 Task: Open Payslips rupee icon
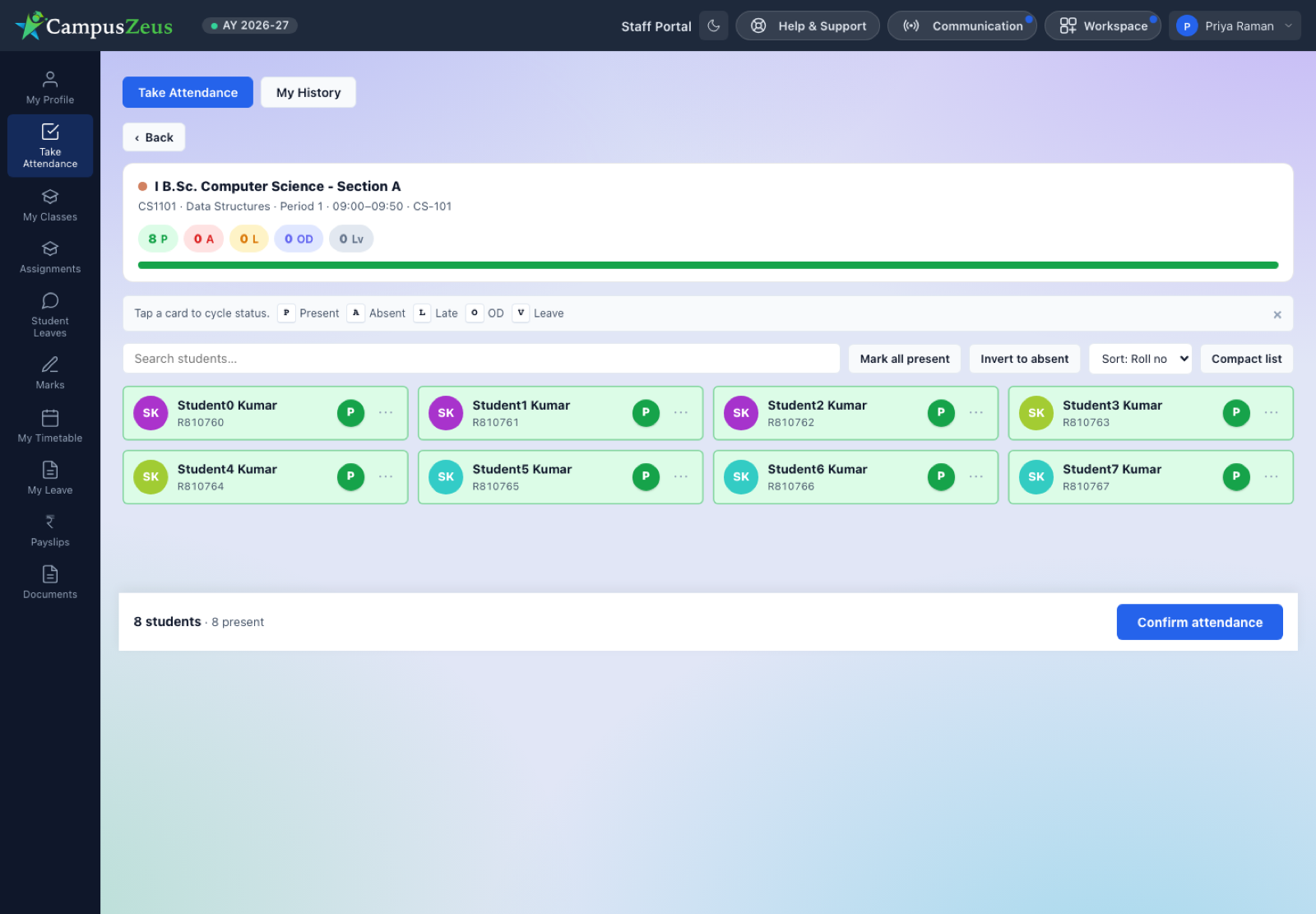pos(50,522)
